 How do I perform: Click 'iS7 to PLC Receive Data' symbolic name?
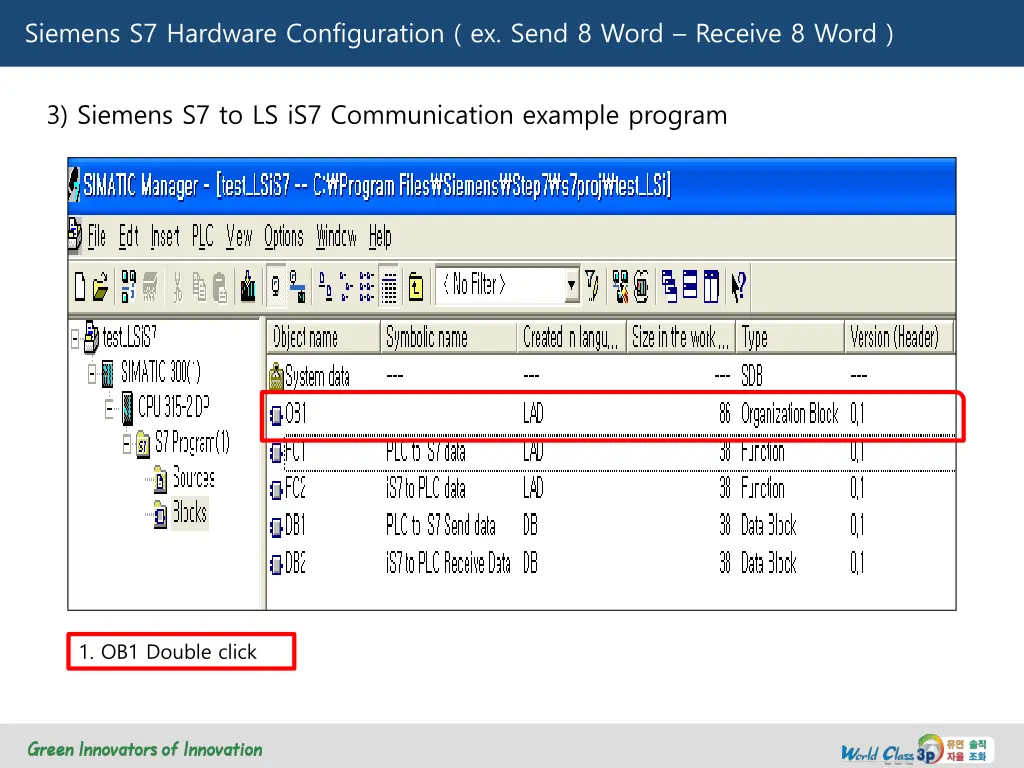click(448, 563)
